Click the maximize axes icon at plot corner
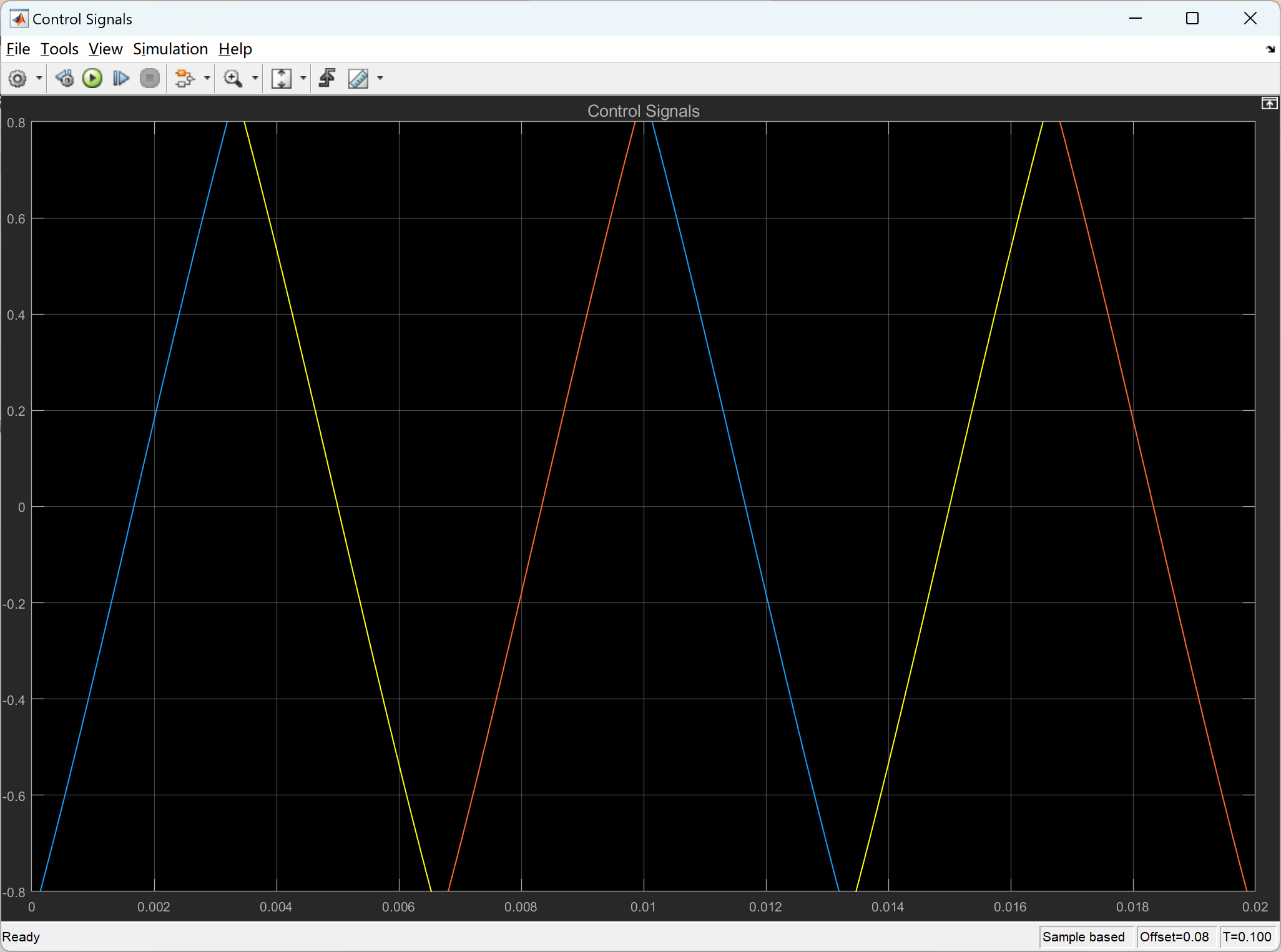Image resolution: width=1281 pixels, height=952 pixels. pyautogui.click(x=1269, y=104)
